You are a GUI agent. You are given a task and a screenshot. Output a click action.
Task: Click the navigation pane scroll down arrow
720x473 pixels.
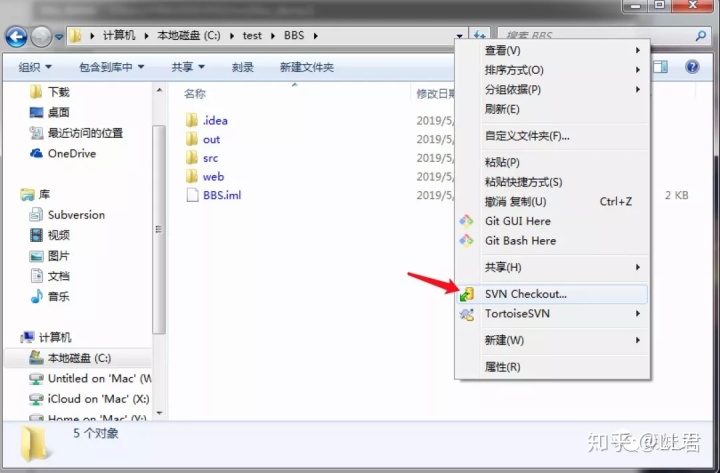pos(159,413)
